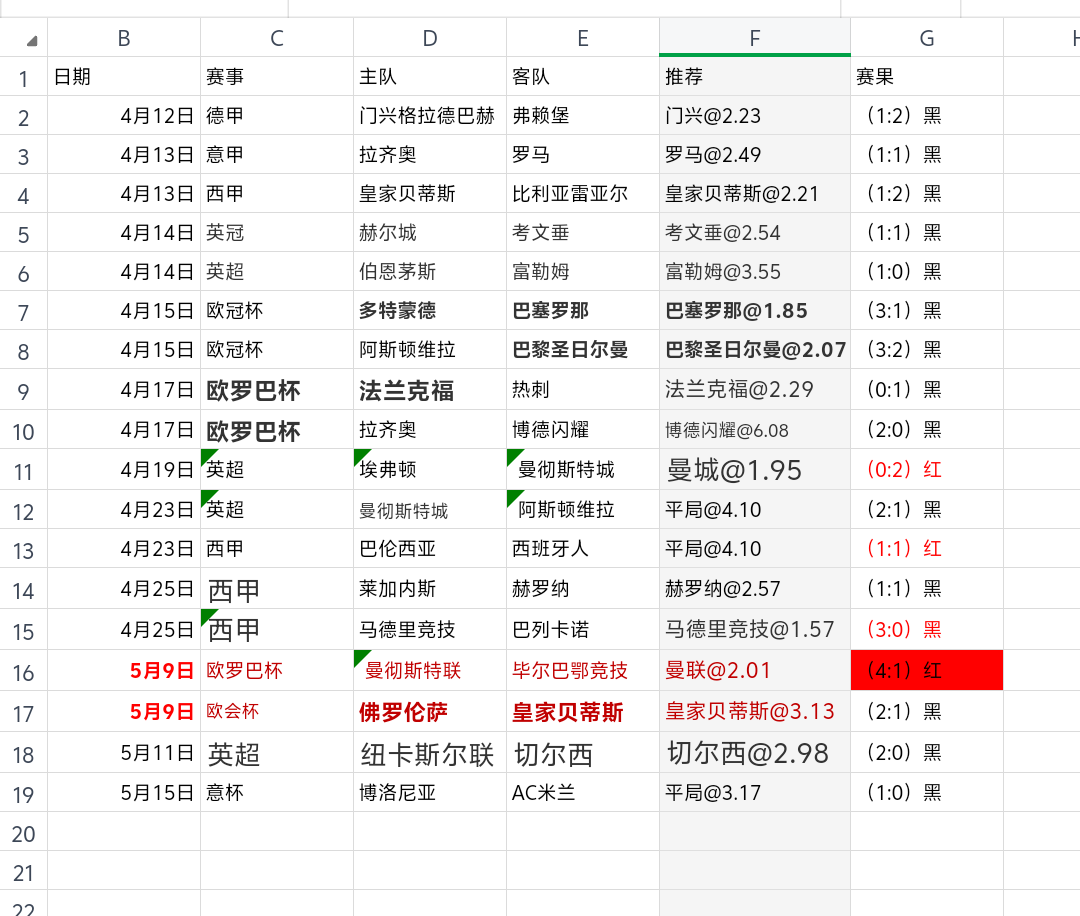Select row number 16
Viewport: 1080px width, 916px height.
23,670
